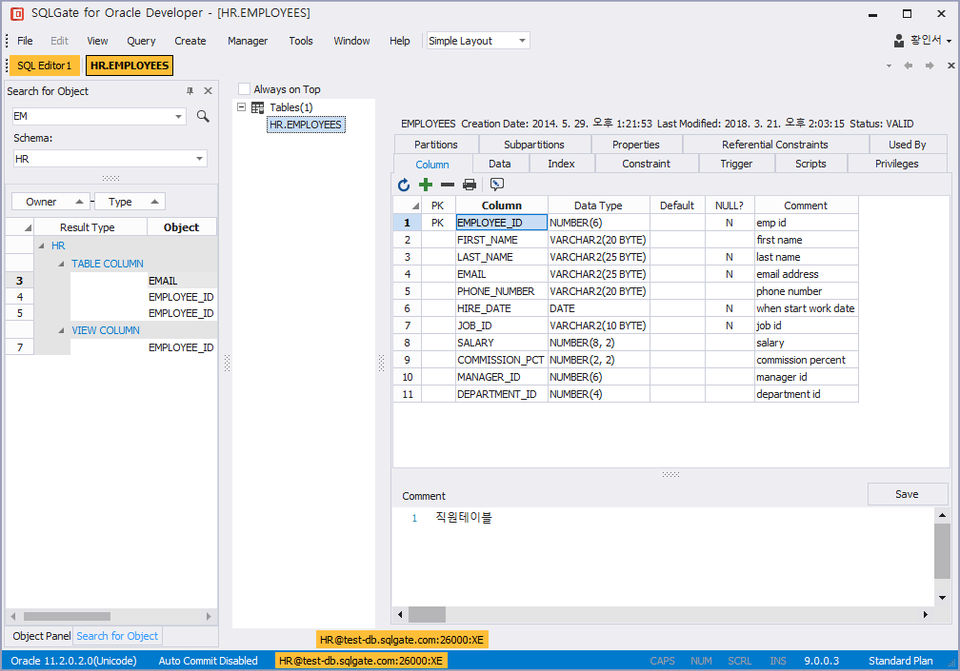Open the Simple Layout dropdown
Image resolution: width=960 pixels, height=671 pixels.
point(521,41)
